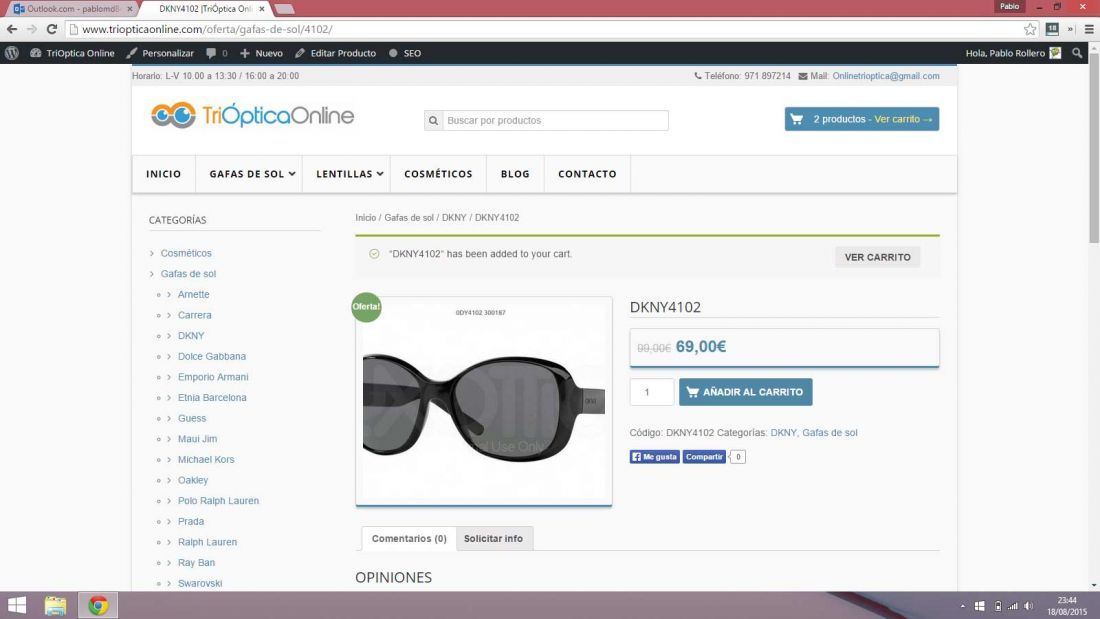
Task: Click the DKNY4102 sunglasses product image
Action: [x=483, y=401]
